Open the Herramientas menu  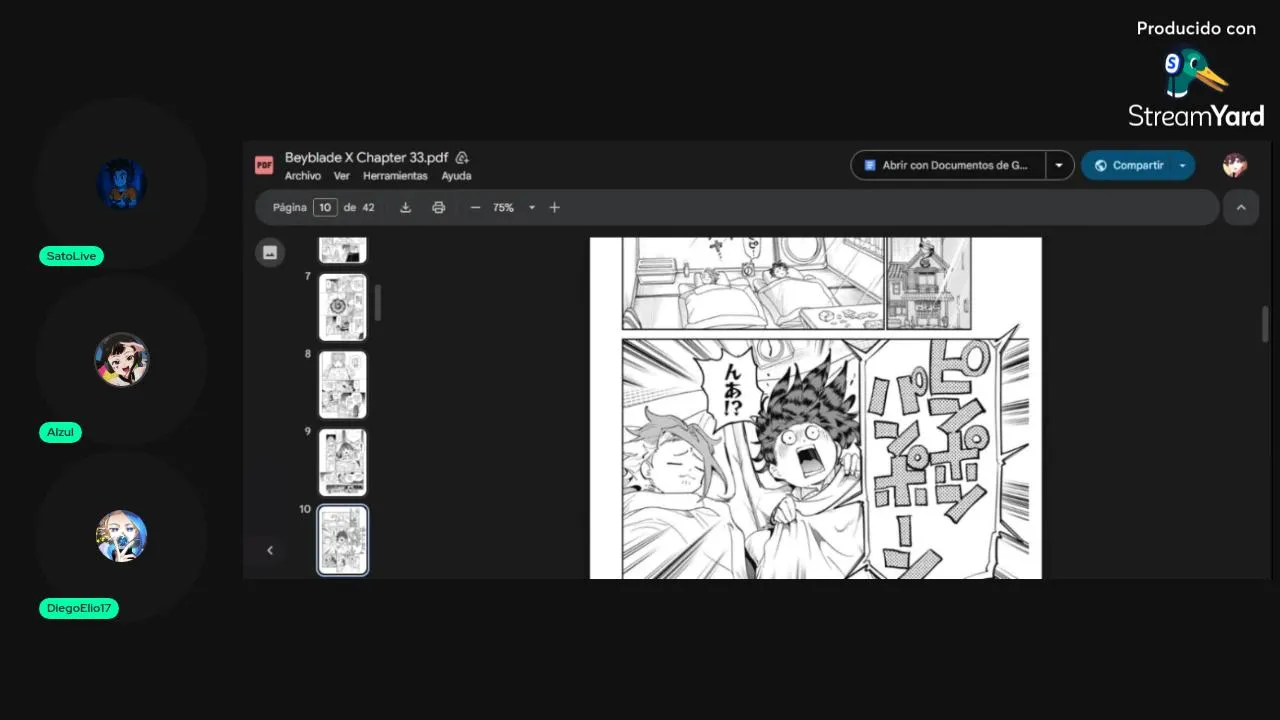[x=395, y=176]
